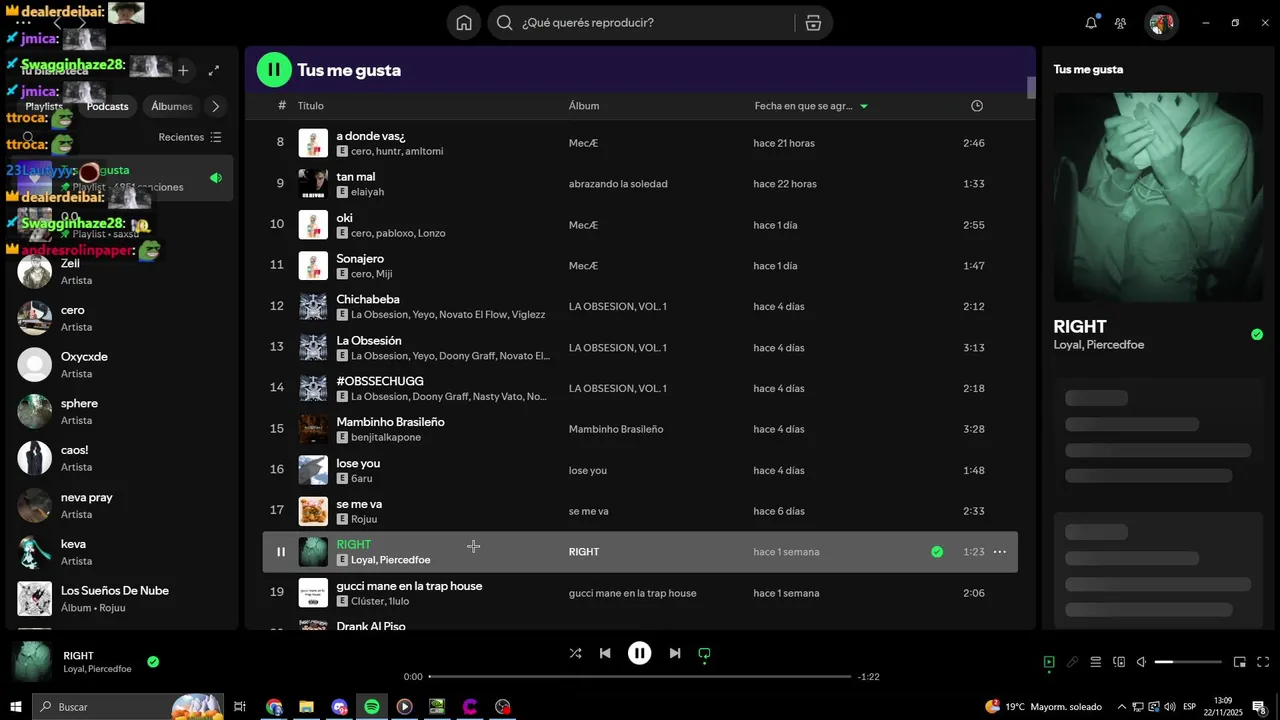1280x720 pixels.
Task: Remove RIGHT from liked in player bar
Action: 153,661
